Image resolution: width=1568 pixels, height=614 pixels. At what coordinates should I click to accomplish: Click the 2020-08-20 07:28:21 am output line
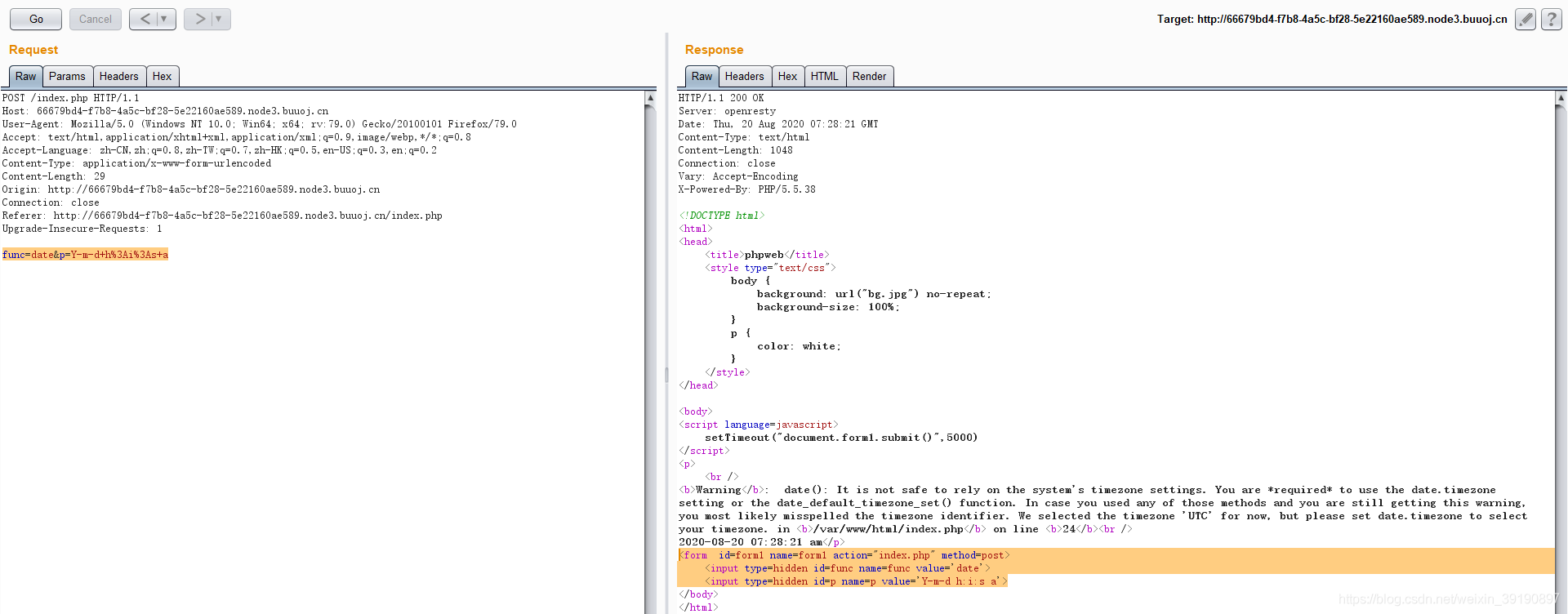coord(761,542)
